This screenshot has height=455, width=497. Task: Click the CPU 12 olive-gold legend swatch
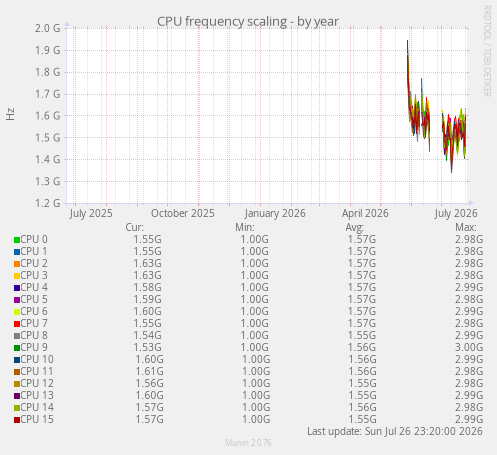click(17, 384)
